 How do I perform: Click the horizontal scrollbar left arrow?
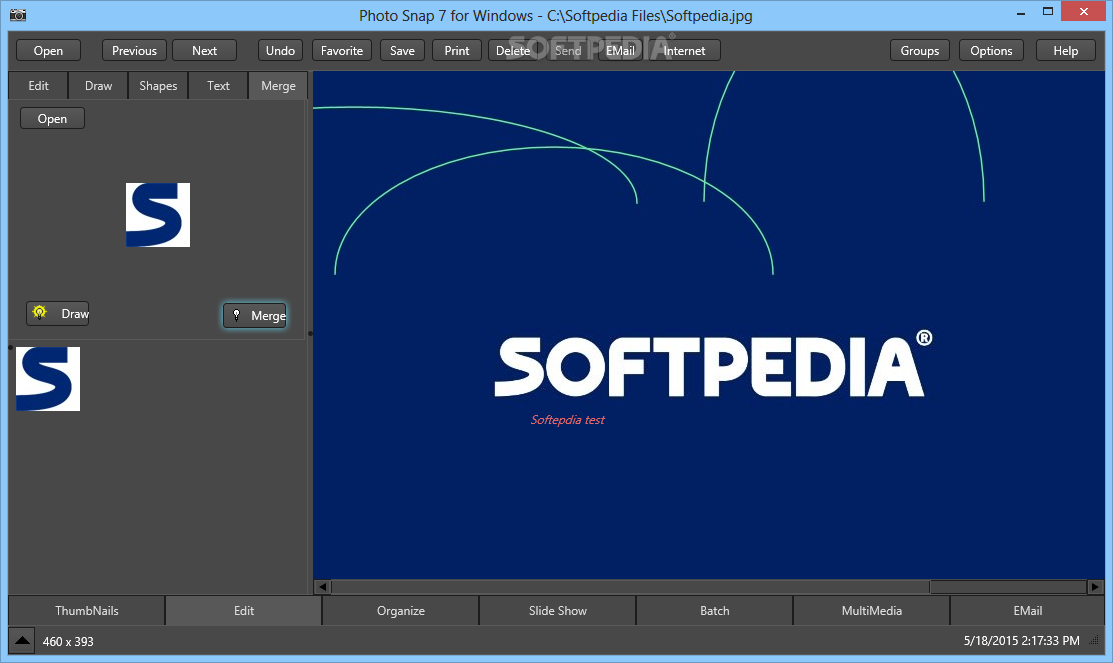tap(322, 587)
